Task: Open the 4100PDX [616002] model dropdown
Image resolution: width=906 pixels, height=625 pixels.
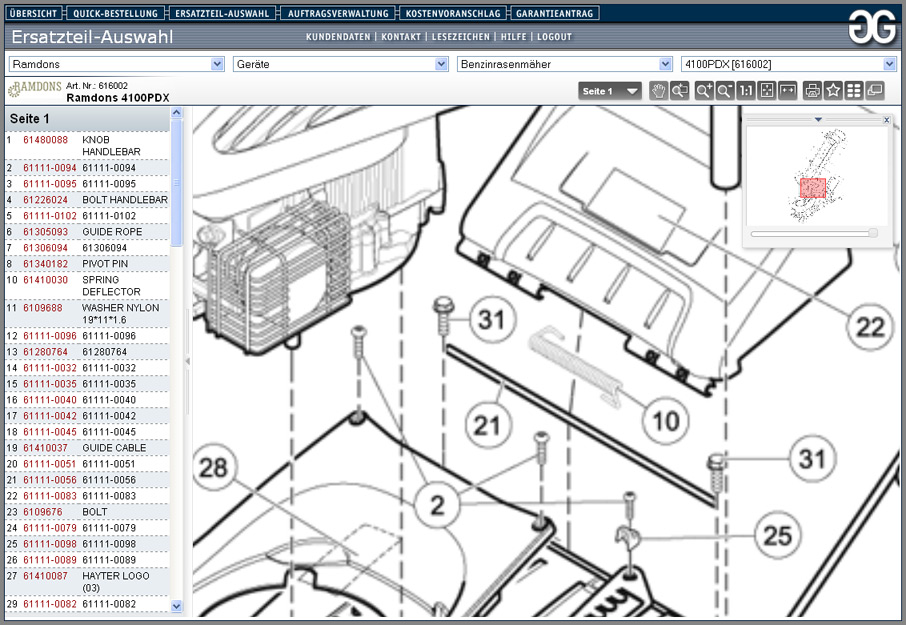Action: (789, 64)
